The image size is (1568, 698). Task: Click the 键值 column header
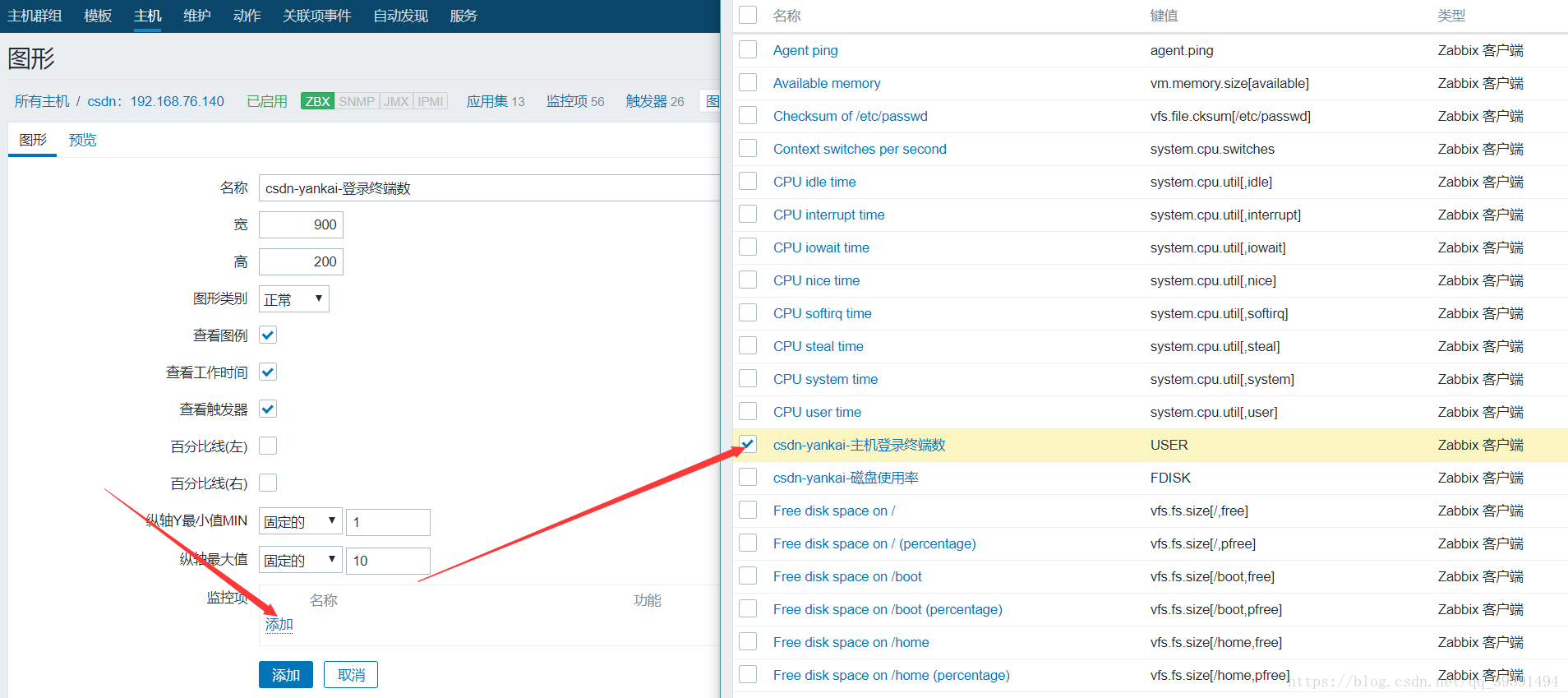point(1164,16)
